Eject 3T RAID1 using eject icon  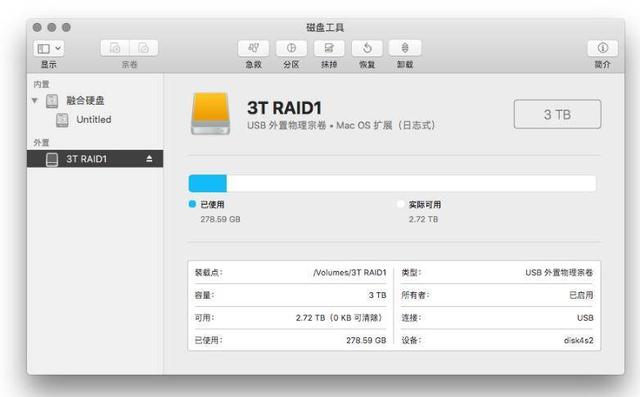[149, 159]
